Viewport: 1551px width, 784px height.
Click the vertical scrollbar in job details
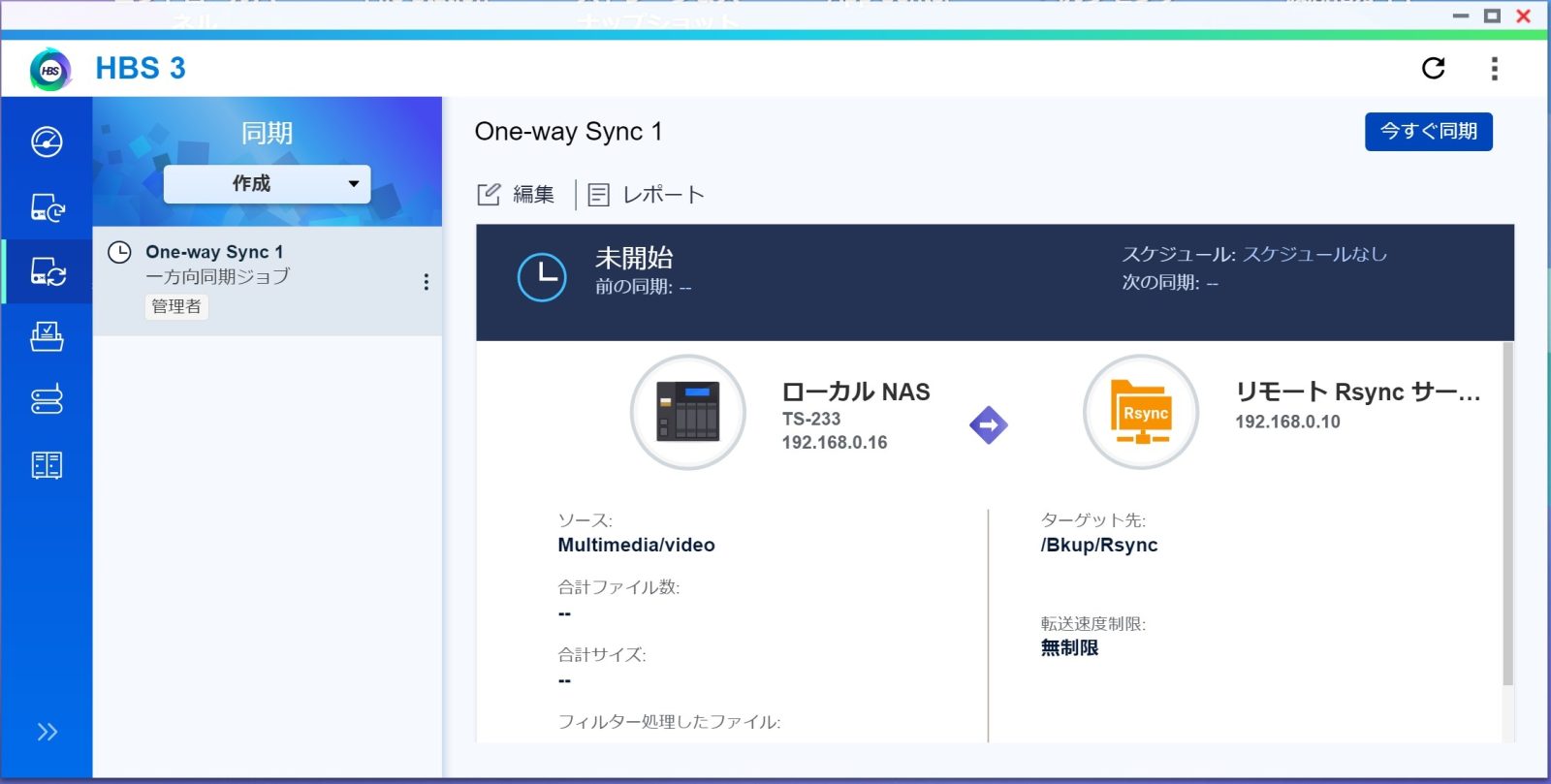[1507, 514]
